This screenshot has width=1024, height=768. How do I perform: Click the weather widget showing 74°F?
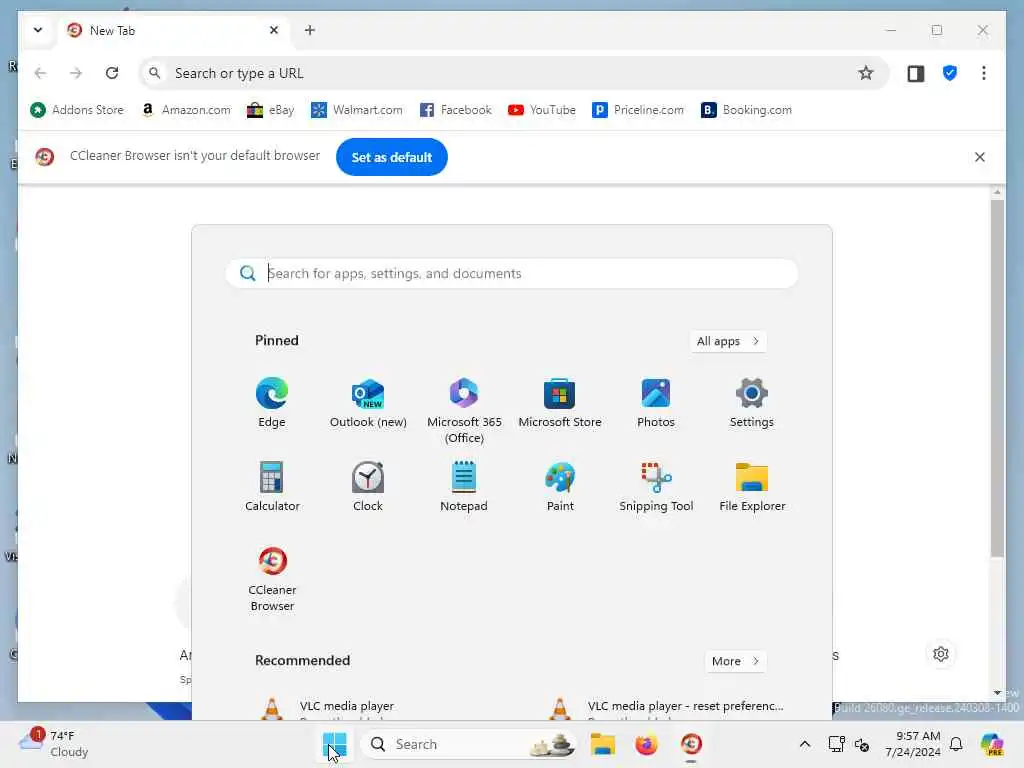(54, 744)
